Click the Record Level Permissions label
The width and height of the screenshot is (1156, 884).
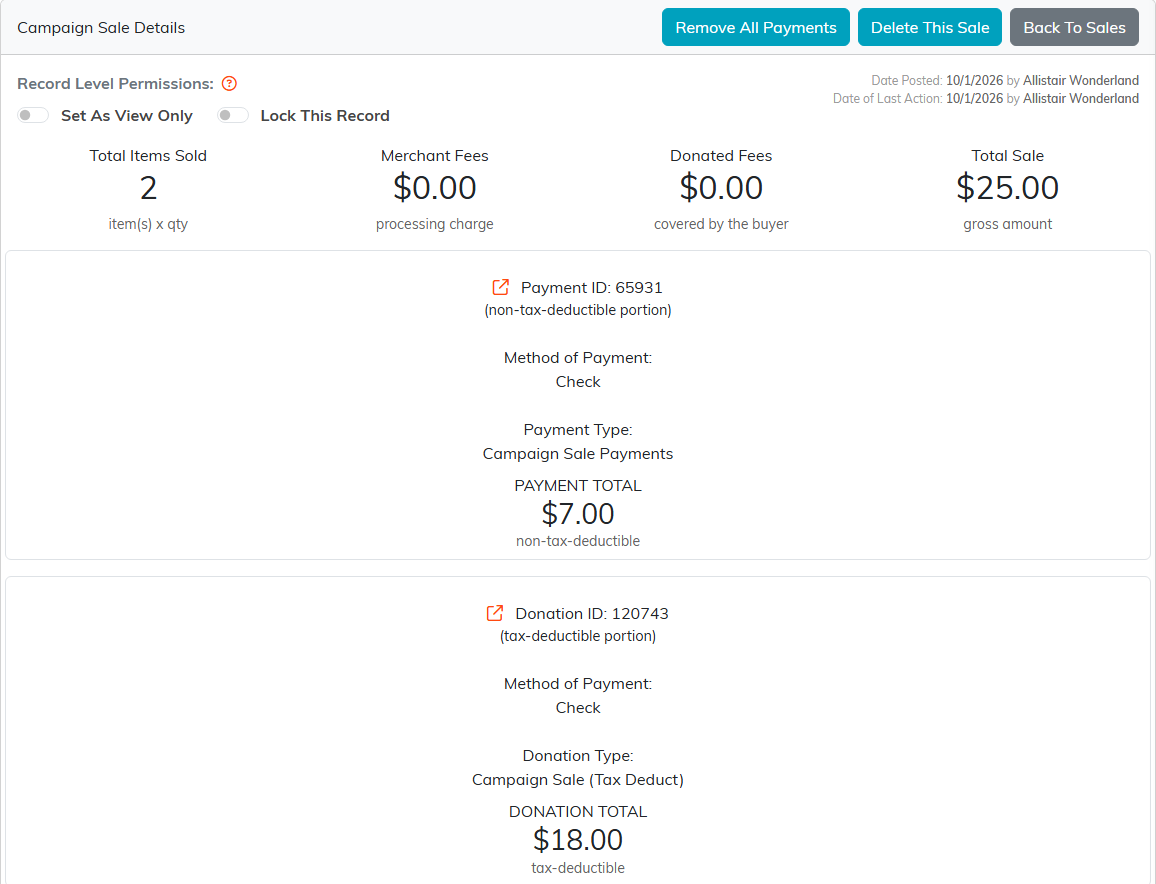coord(115,83)
